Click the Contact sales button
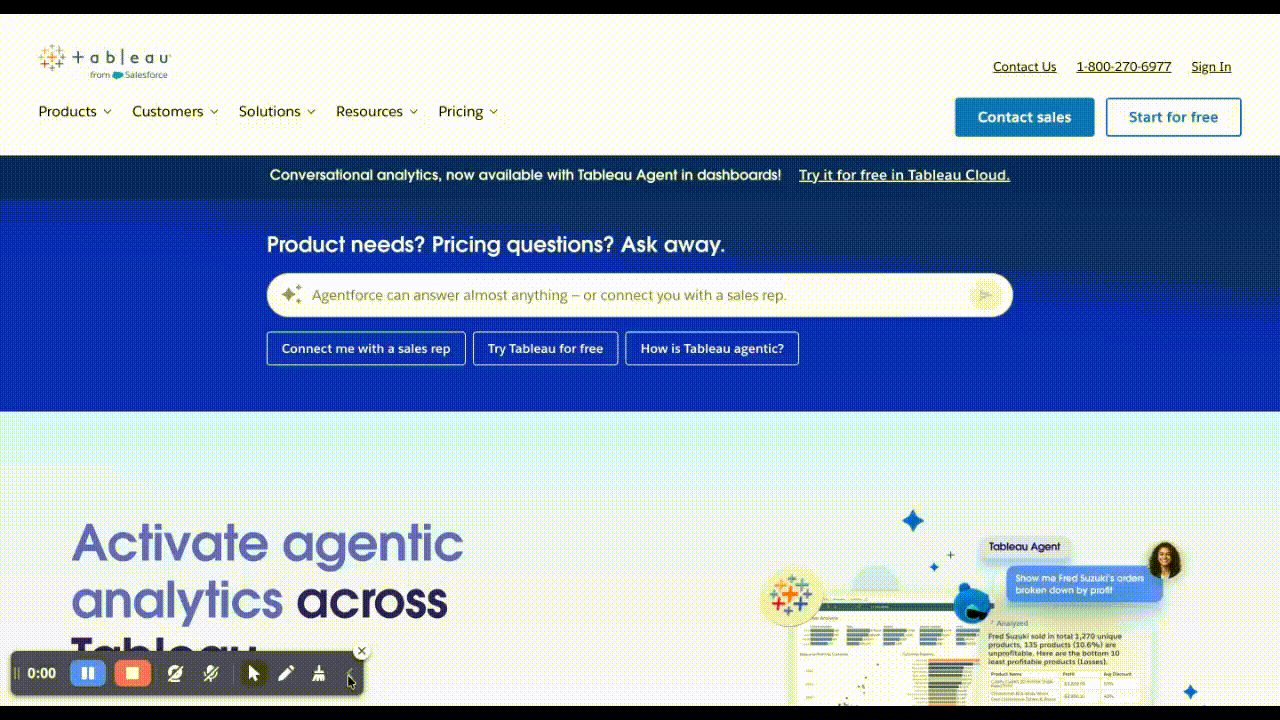 pyautogui.click(x=1024, y=117)
